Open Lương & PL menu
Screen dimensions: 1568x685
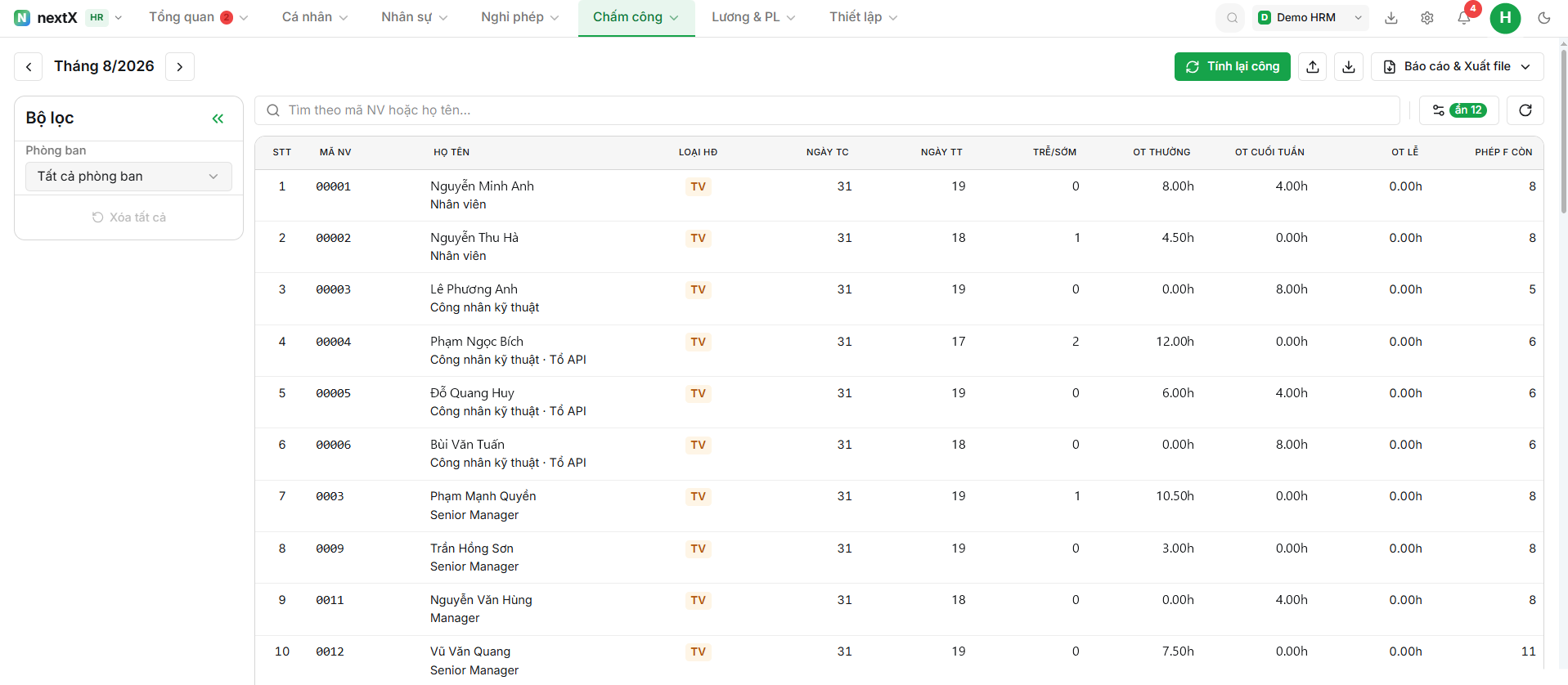point(753,17)
